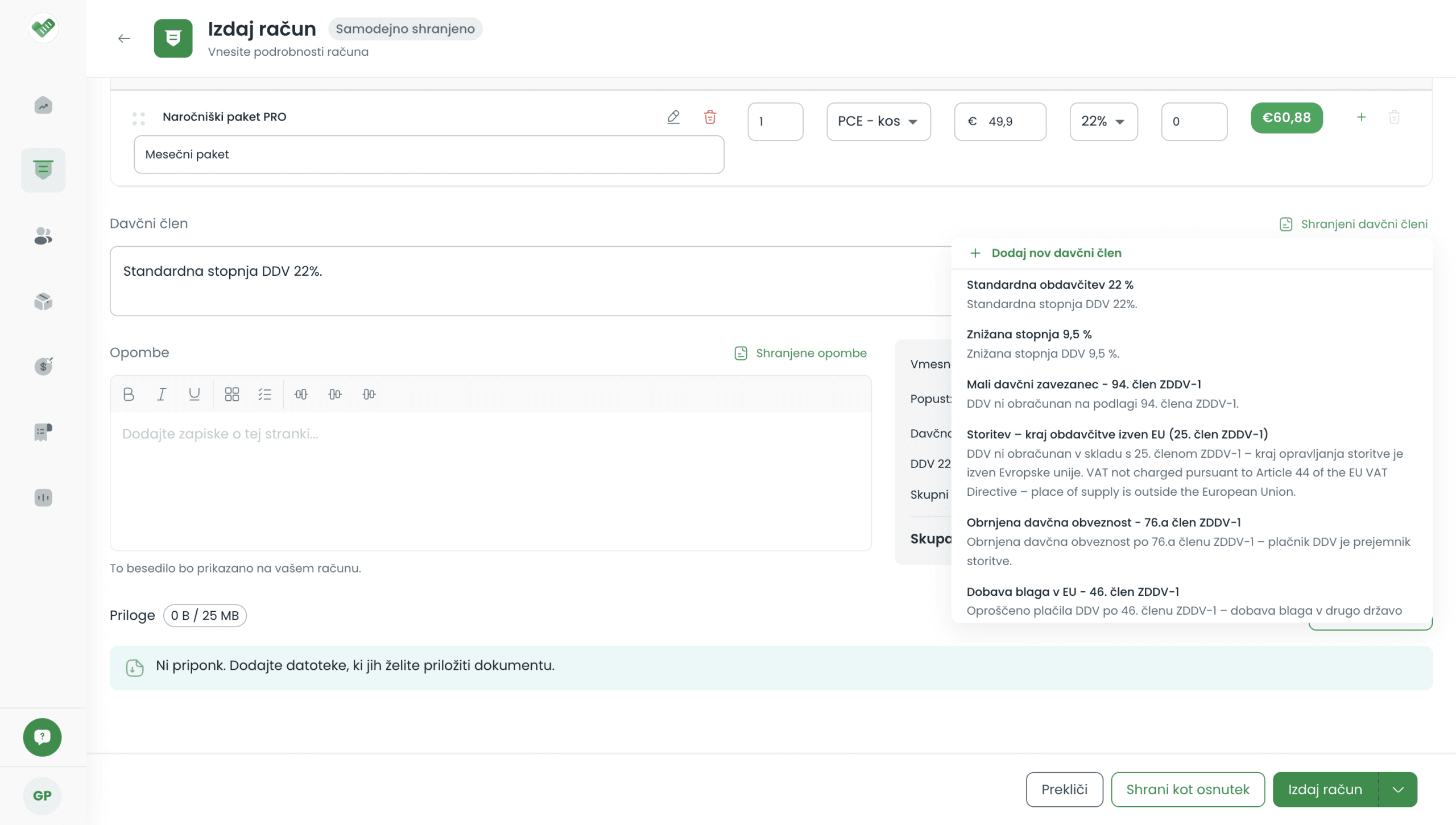Click the help chat bubble icon

pos(42,737)
